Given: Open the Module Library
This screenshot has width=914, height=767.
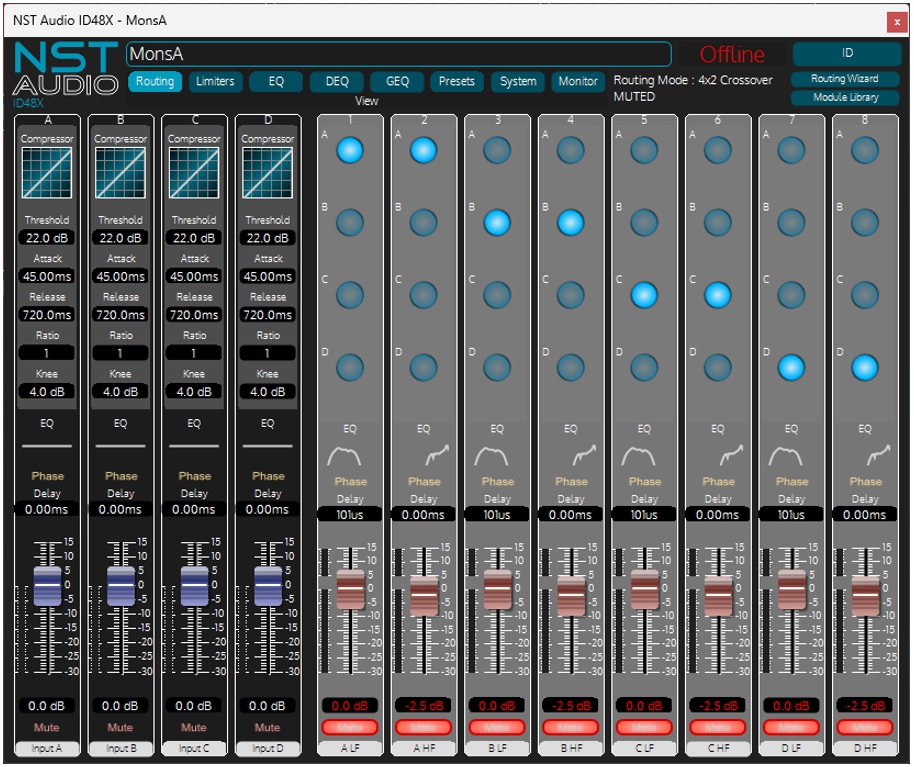Looking at the screenshot, I should pos(845,98).
